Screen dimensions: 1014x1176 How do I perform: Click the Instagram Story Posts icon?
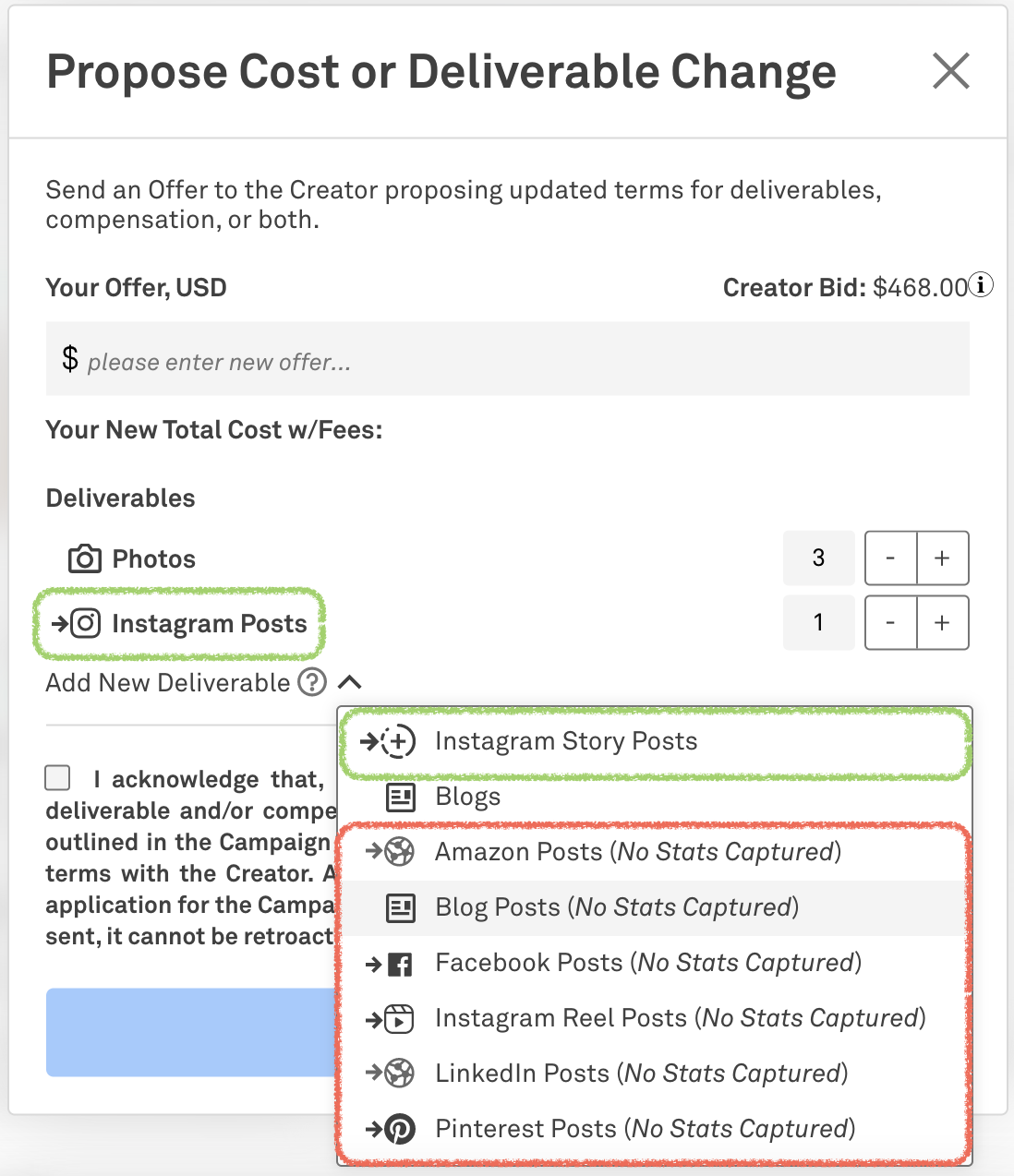click(x=399, y=741)
